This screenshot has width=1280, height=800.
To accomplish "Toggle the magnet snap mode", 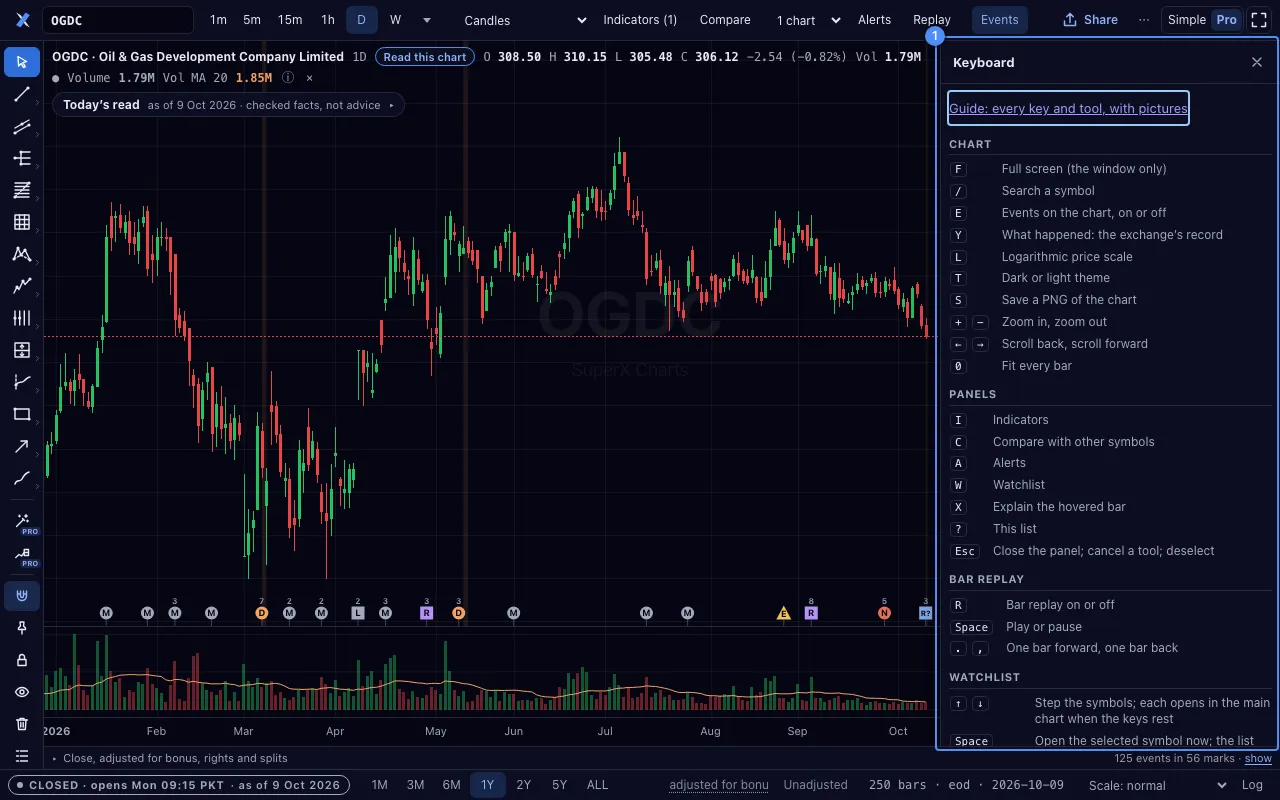I will 22,596.
